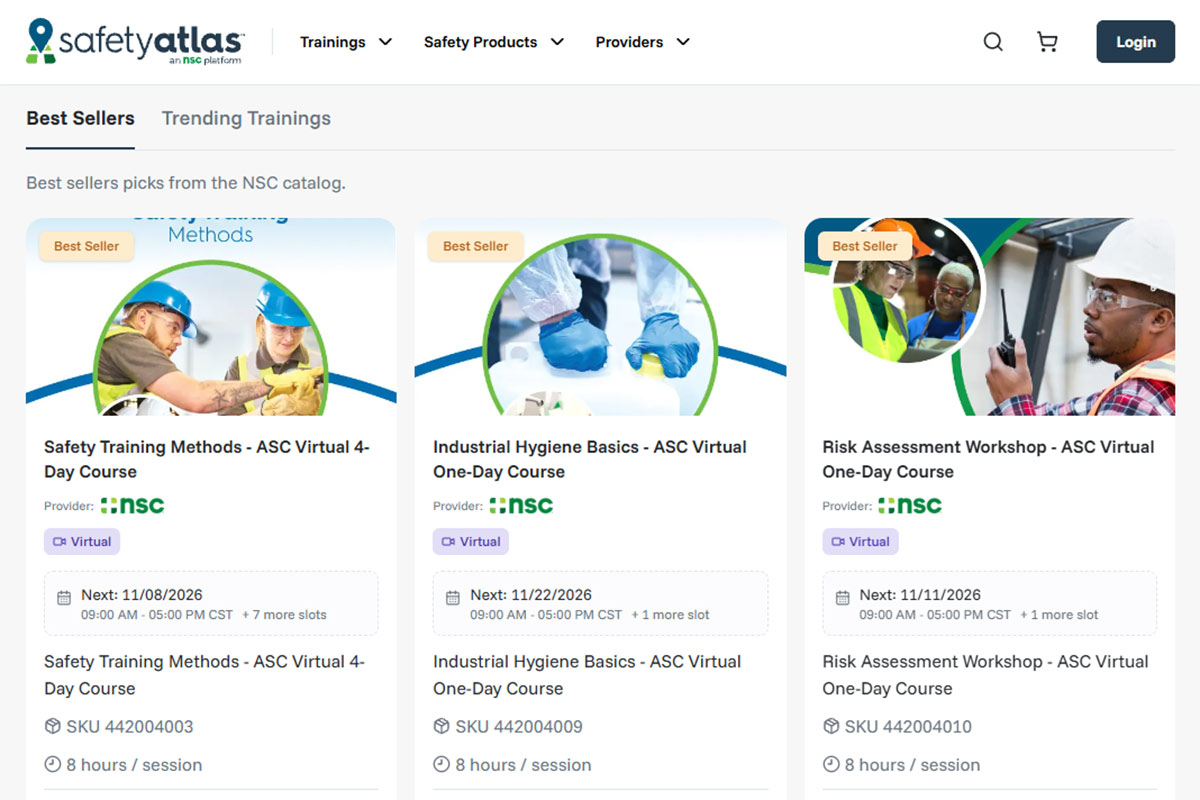This screenshot has width=1200, height=800.
Task: Click clock icon on Safety Training Methods card
Action: pyautogui.click(x=53, y=764)
